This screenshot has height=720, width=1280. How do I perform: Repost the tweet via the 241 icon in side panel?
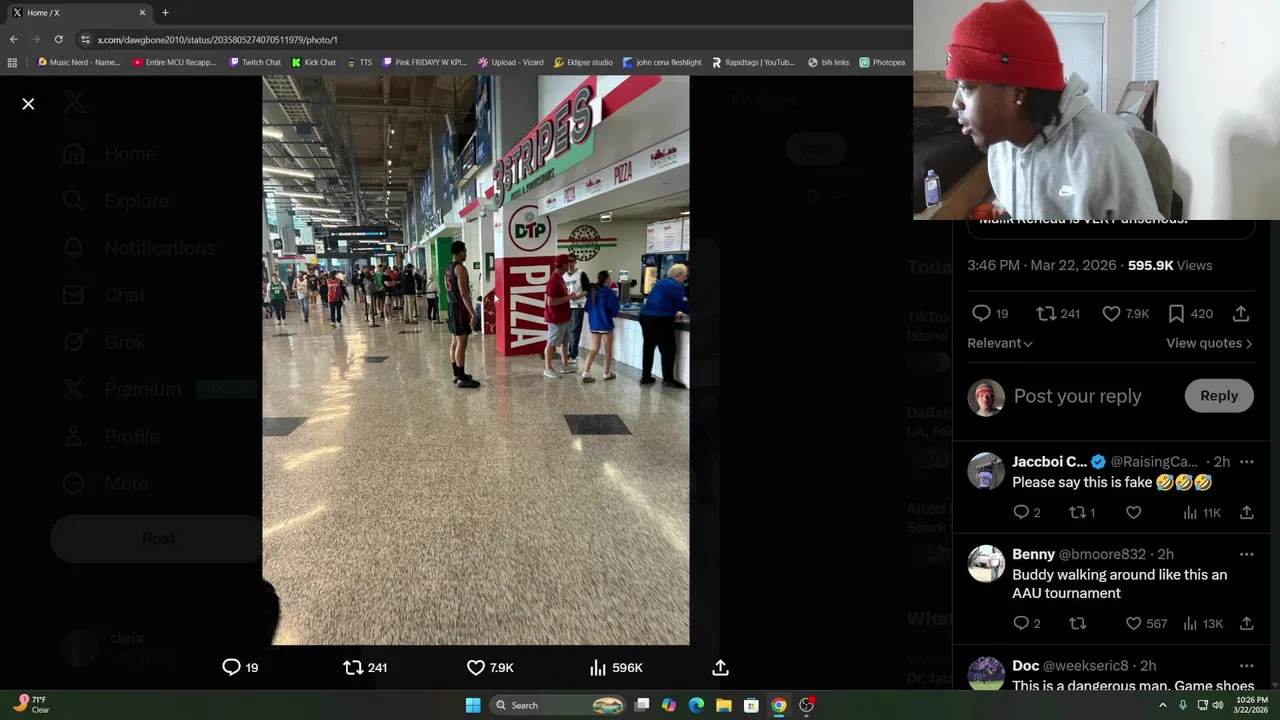pos(1046,314)
